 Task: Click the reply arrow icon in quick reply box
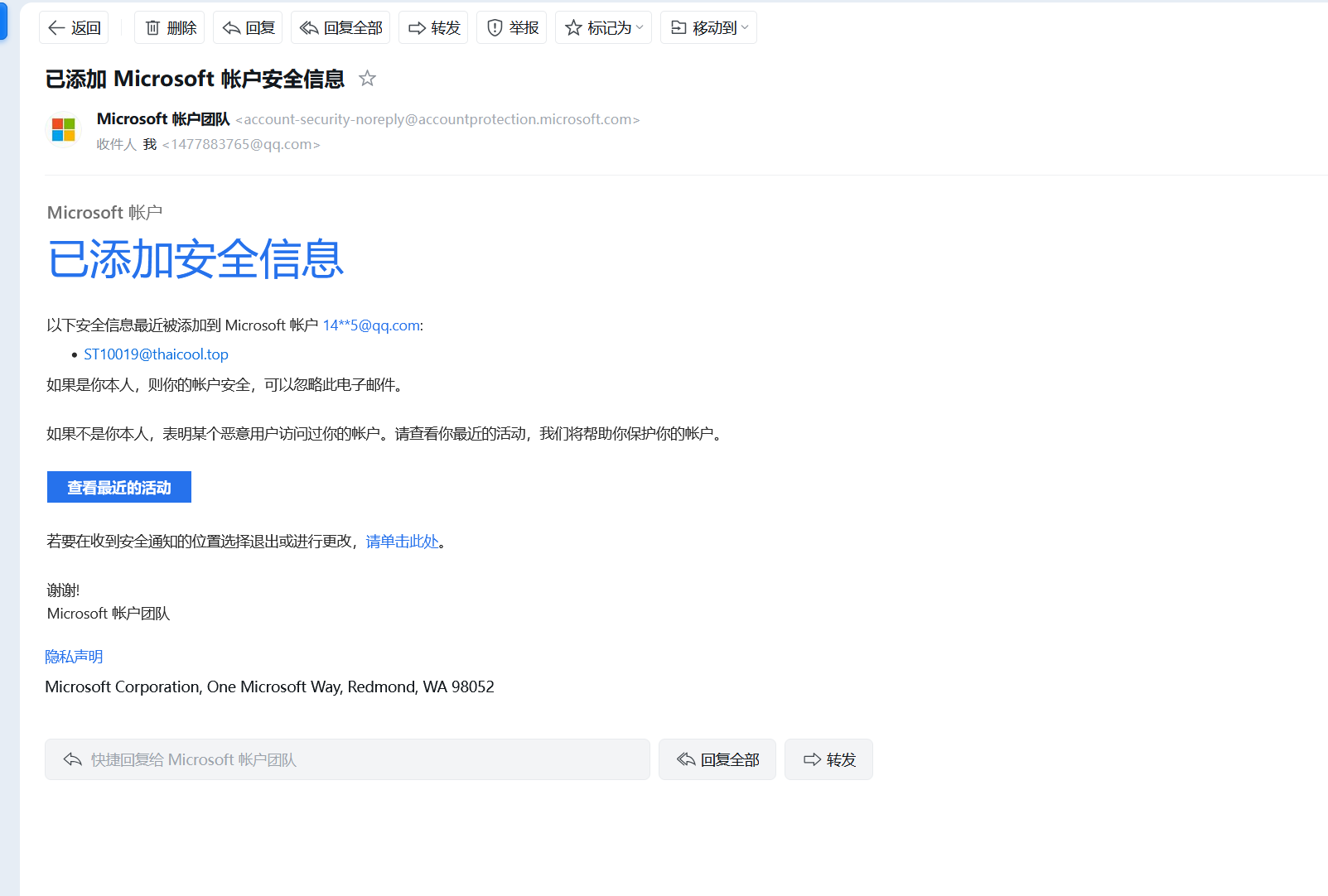(x=72, y=759)
